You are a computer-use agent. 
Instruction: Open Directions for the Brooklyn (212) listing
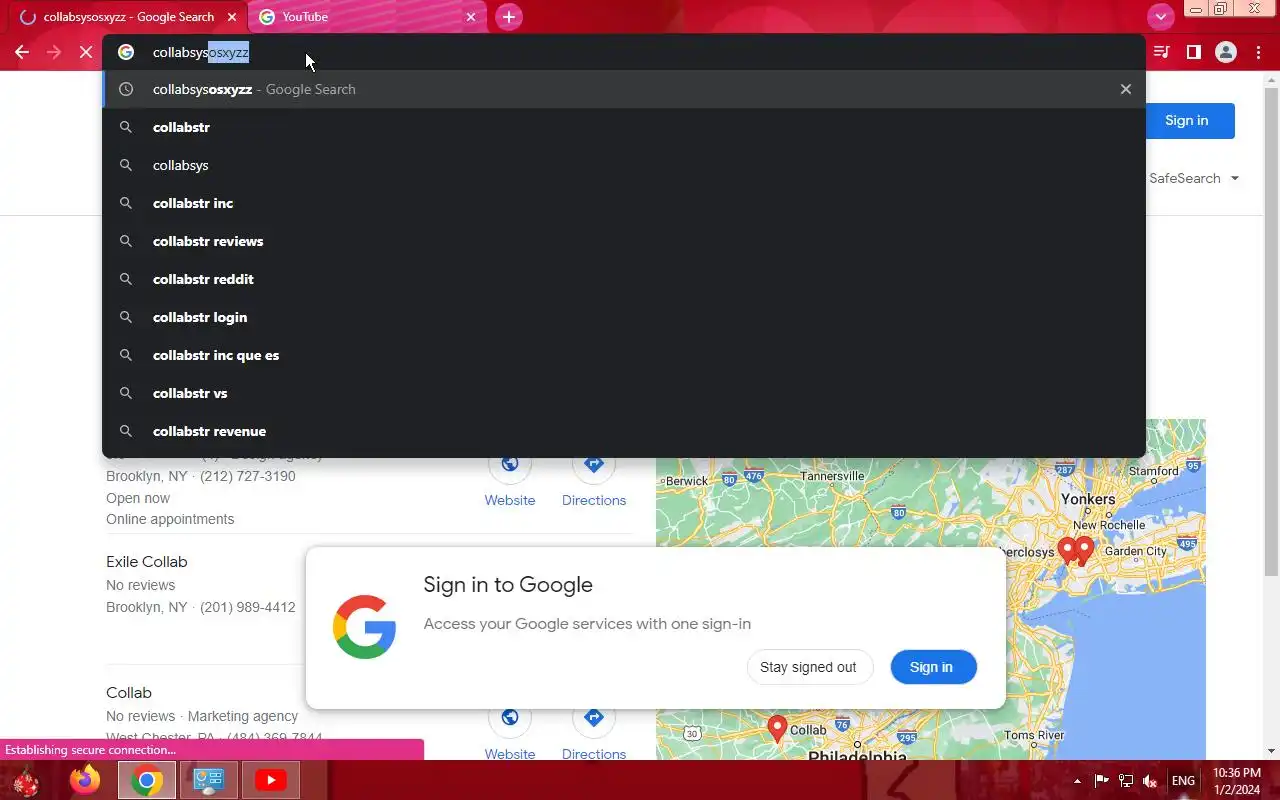point(594,482)
